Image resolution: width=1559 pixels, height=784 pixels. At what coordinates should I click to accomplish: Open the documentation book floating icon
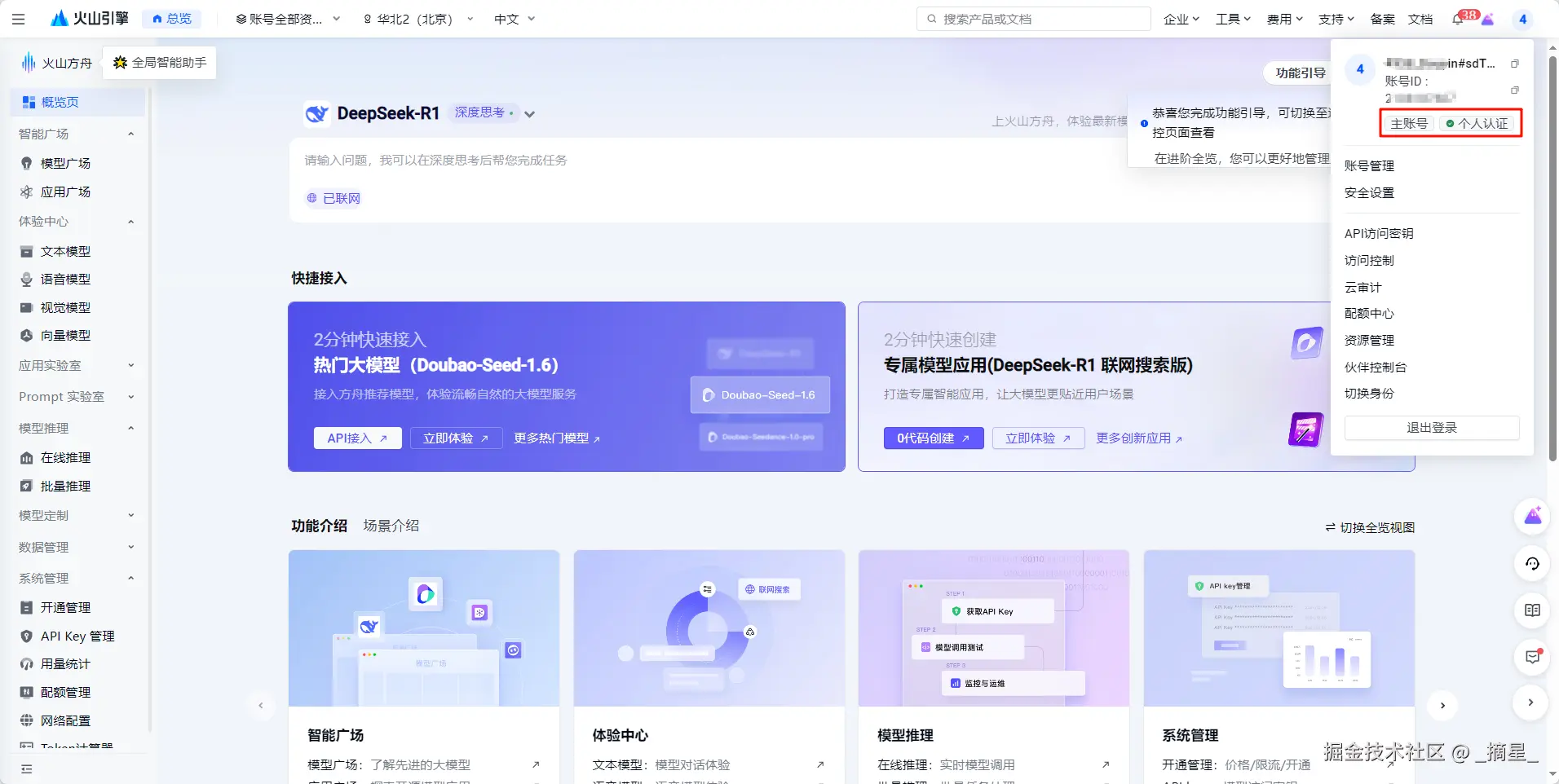pos(1532,610)
